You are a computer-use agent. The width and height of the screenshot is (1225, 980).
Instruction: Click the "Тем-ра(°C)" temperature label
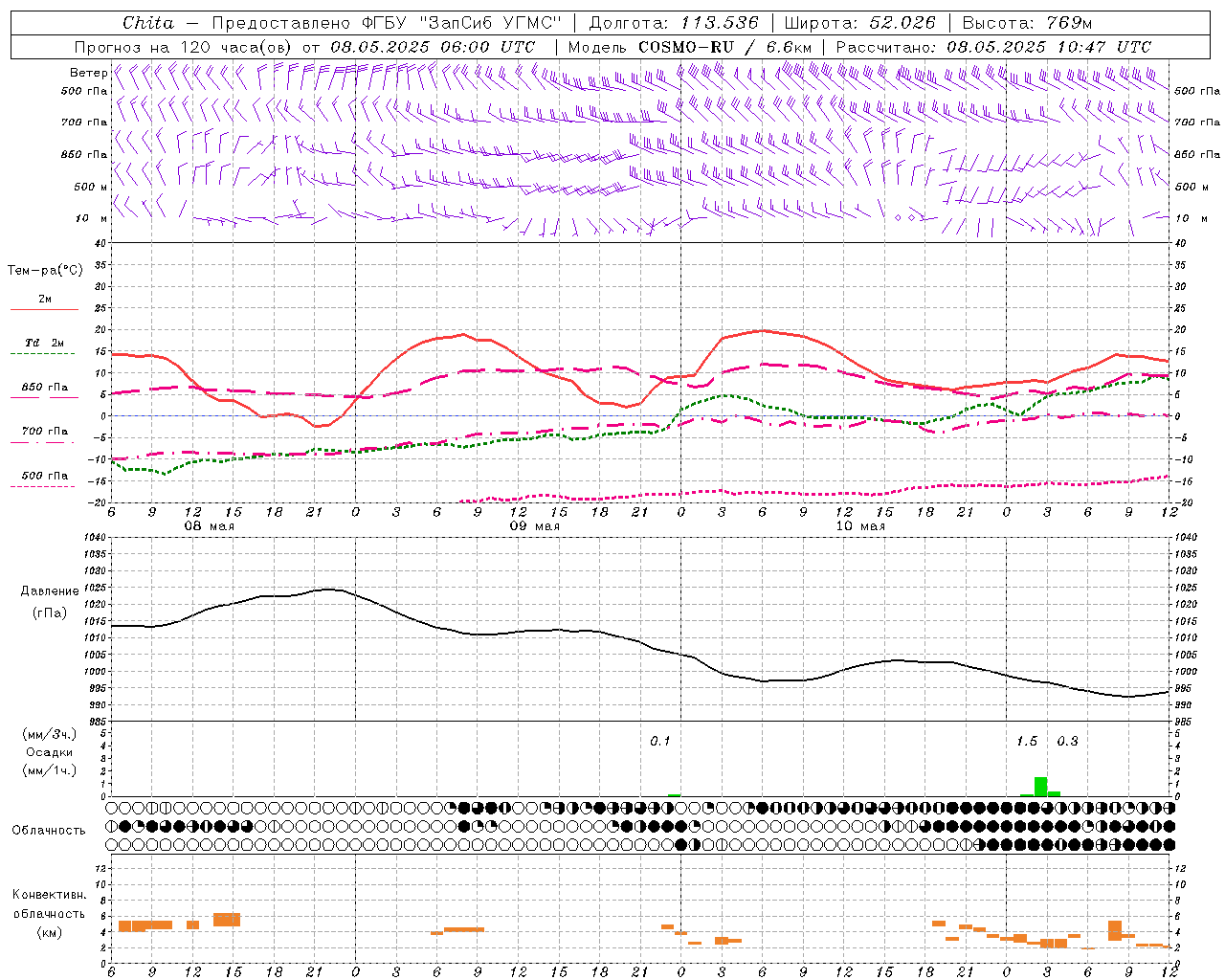tap(45, 271)
